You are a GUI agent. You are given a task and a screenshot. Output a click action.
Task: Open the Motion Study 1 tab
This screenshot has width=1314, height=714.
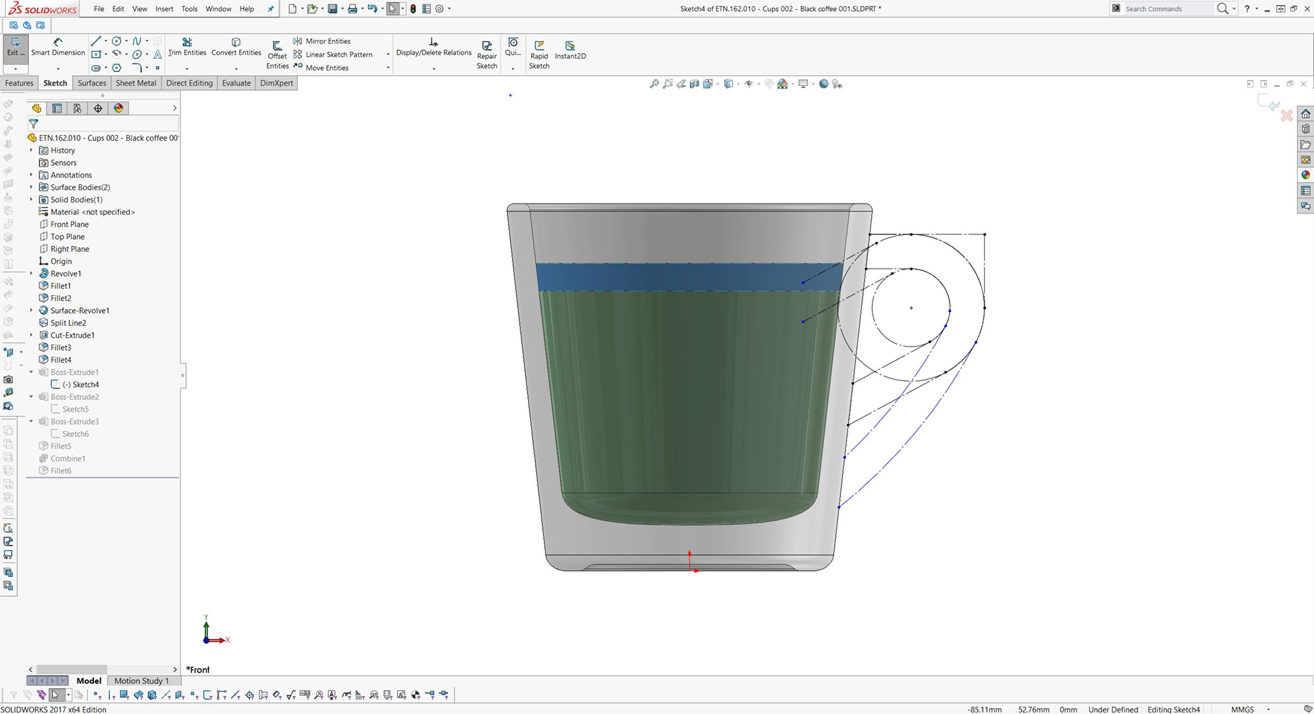[x=141, y=681]
